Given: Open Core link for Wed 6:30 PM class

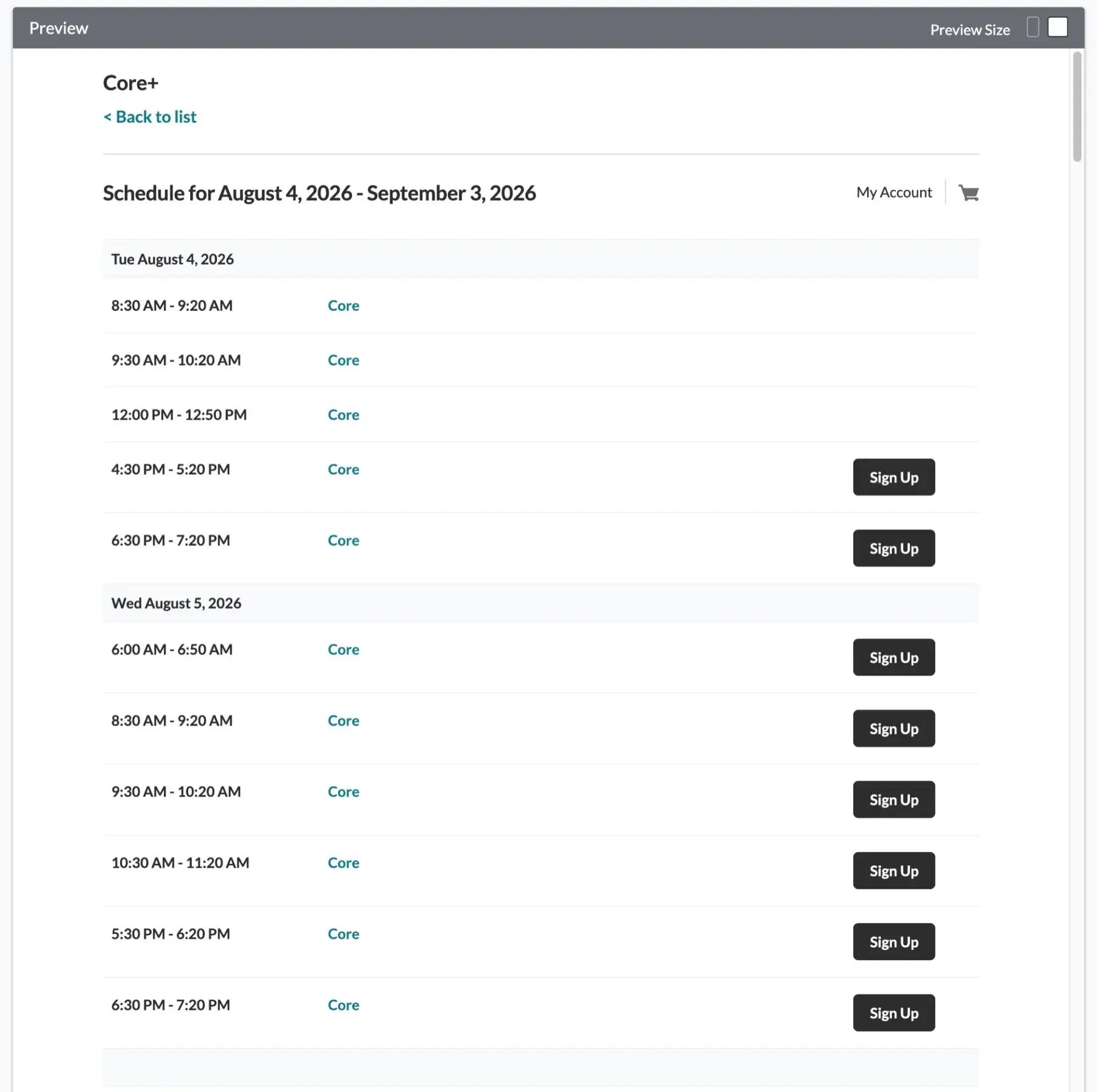Looking at the screenshot, I should pos(343,1005).
